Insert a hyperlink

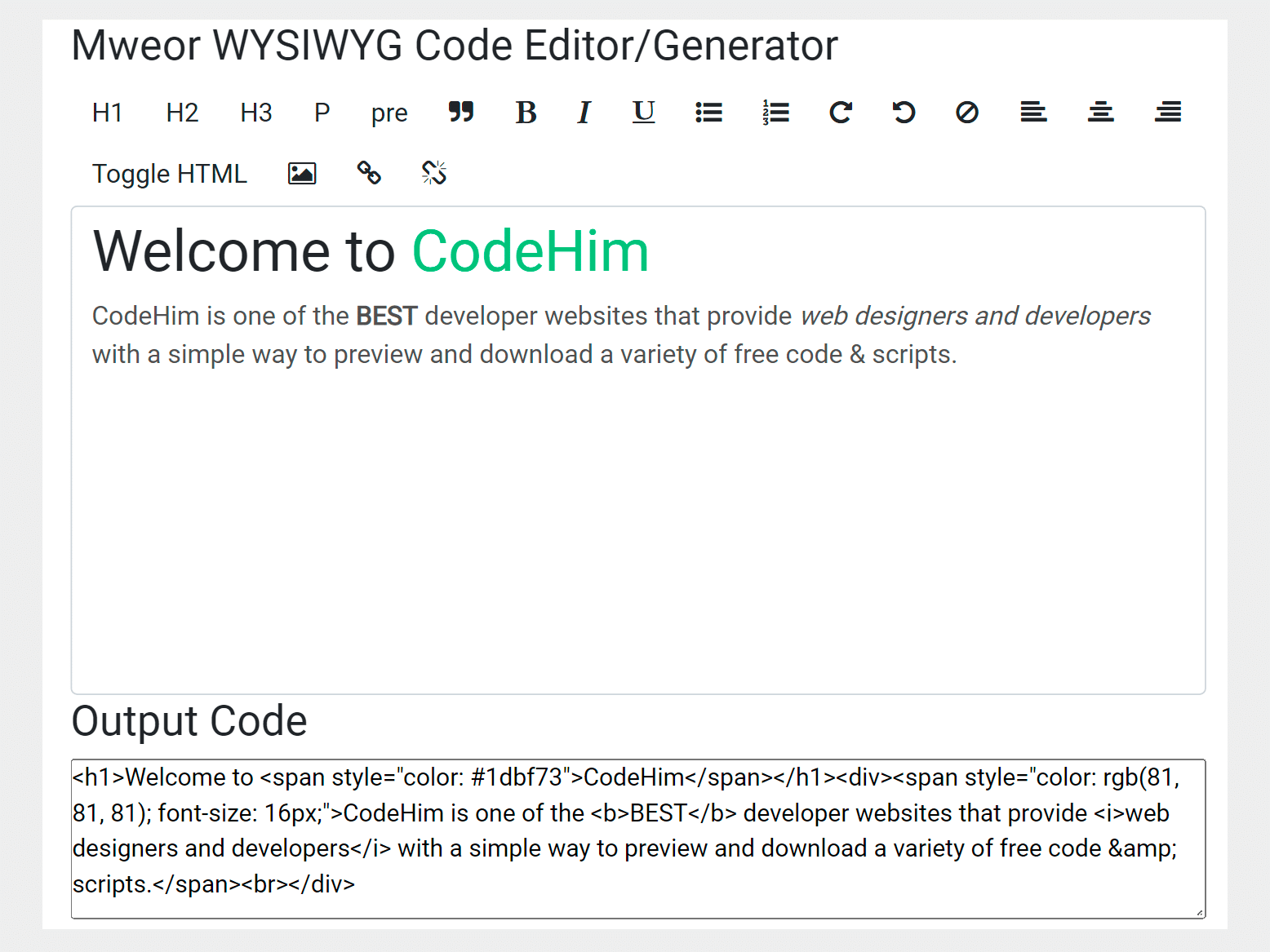pyautogui.click(x=368, y=173)
